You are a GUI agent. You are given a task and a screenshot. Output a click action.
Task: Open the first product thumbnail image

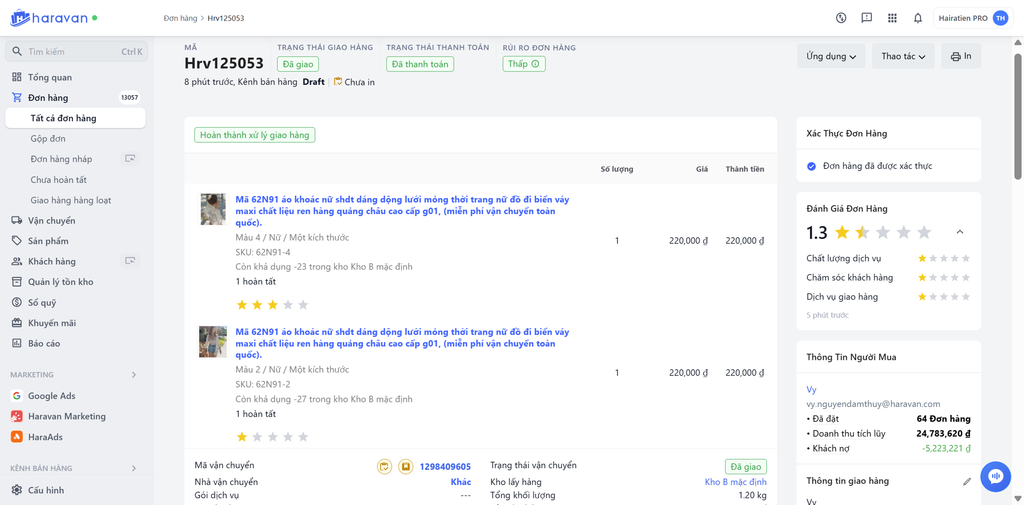point(213,209)
